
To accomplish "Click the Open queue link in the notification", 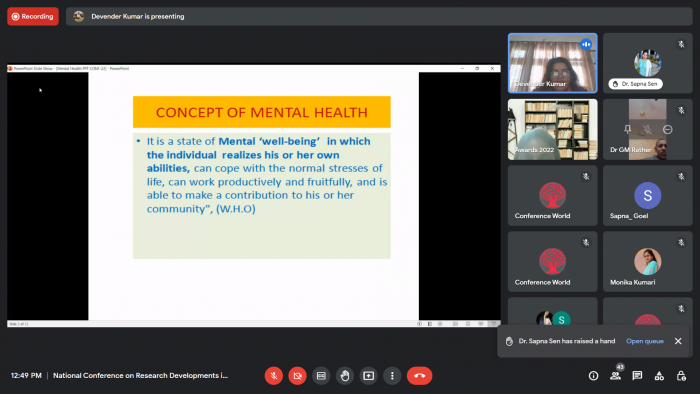I will click(645, 341).
